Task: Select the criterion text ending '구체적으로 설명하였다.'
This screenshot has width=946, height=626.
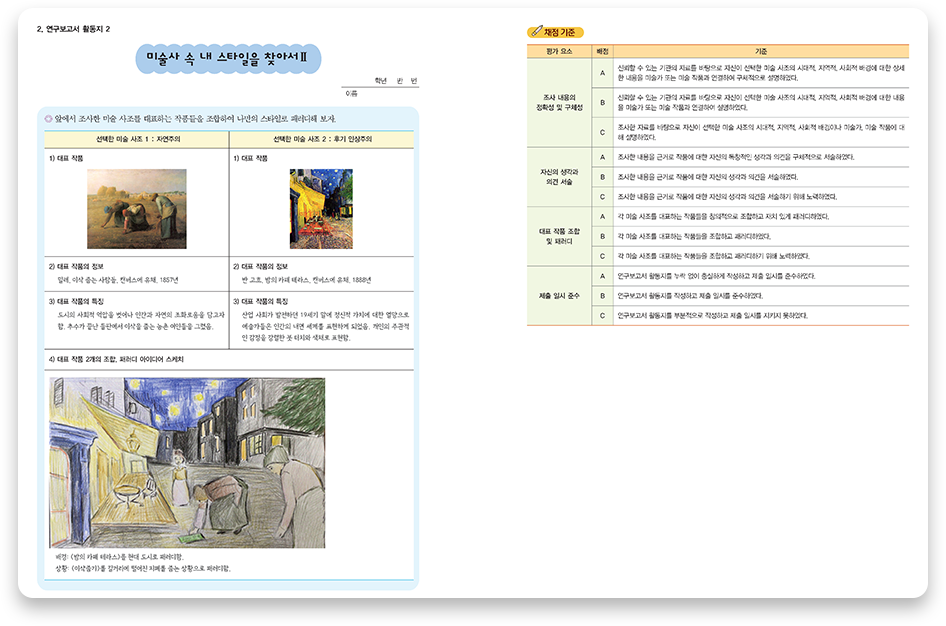Action: point(761,73)
